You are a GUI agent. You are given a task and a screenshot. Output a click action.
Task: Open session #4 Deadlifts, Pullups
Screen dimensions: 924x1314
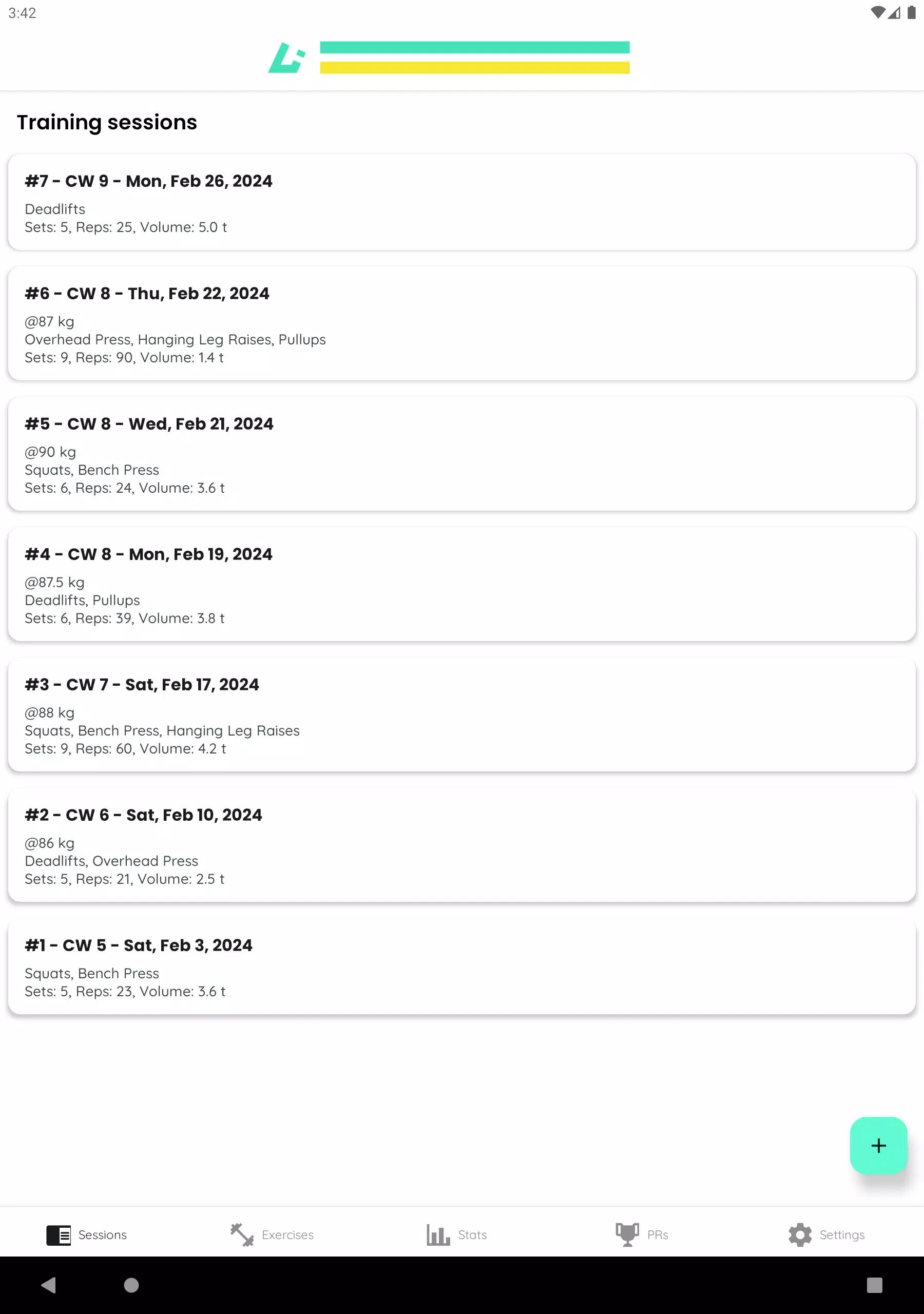click(x=461, y=584)
